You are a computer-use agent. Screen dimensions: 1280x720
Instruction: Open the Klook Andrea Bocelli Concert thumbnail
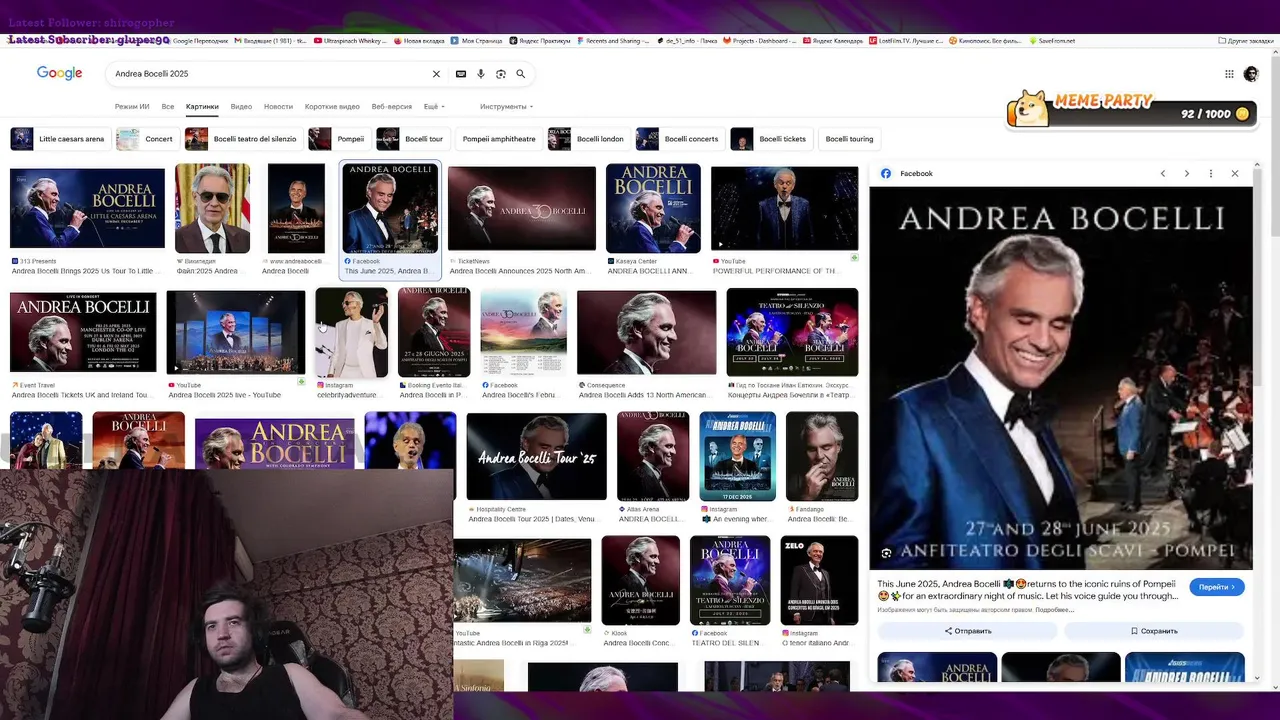(640, 580)
